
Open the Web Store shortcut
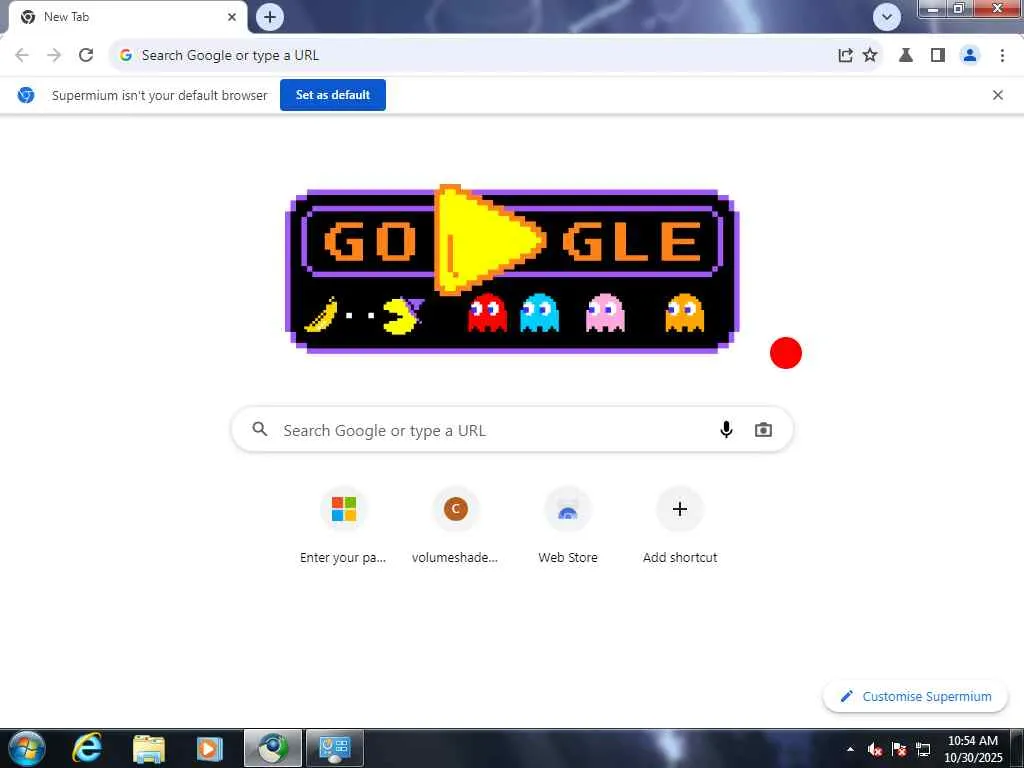coord(568,526)
